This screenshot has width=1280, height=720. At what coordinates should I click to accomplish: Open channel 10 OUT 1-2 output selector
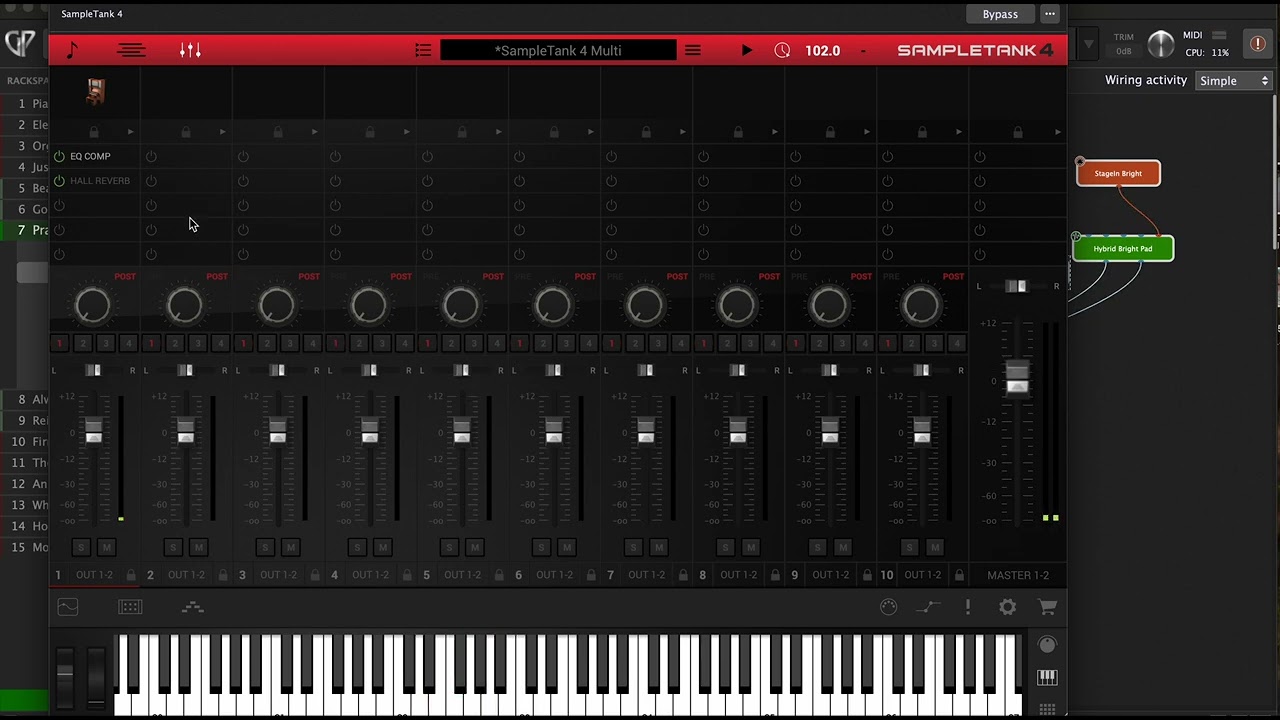[922, 575]
